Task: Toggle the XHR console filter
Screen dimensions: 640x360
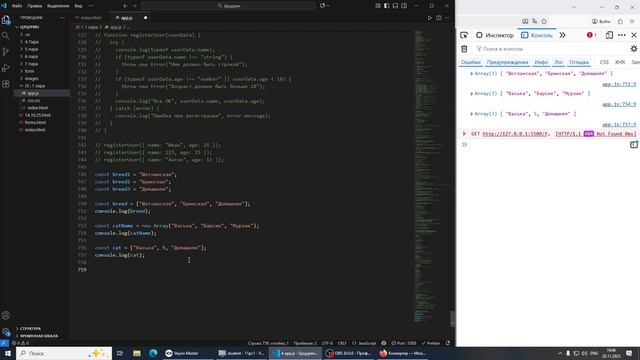Action: [x=620, y=62]
